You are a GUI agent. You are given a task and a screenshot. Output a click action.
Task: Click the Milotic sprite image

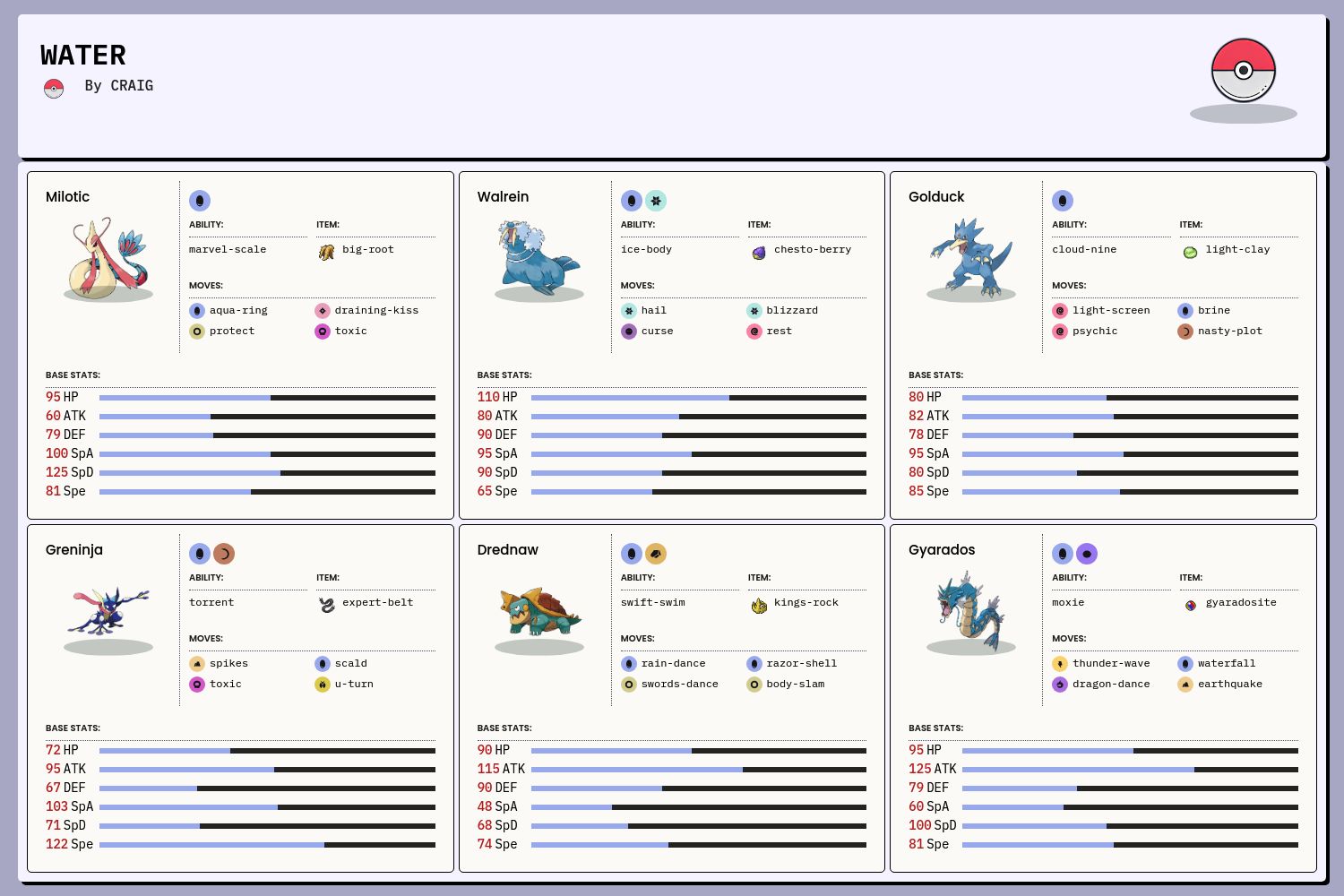[108, 257]
